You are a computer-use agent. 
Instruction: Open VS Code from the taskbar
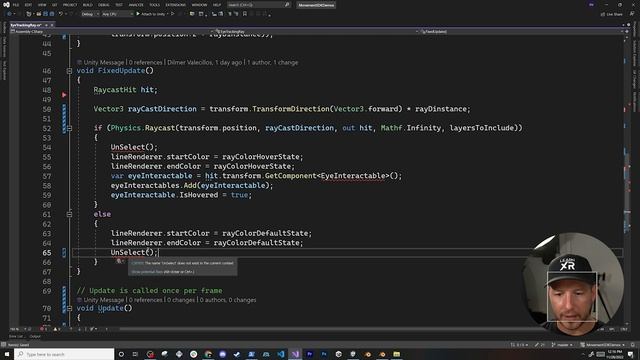tap(281, 354)
